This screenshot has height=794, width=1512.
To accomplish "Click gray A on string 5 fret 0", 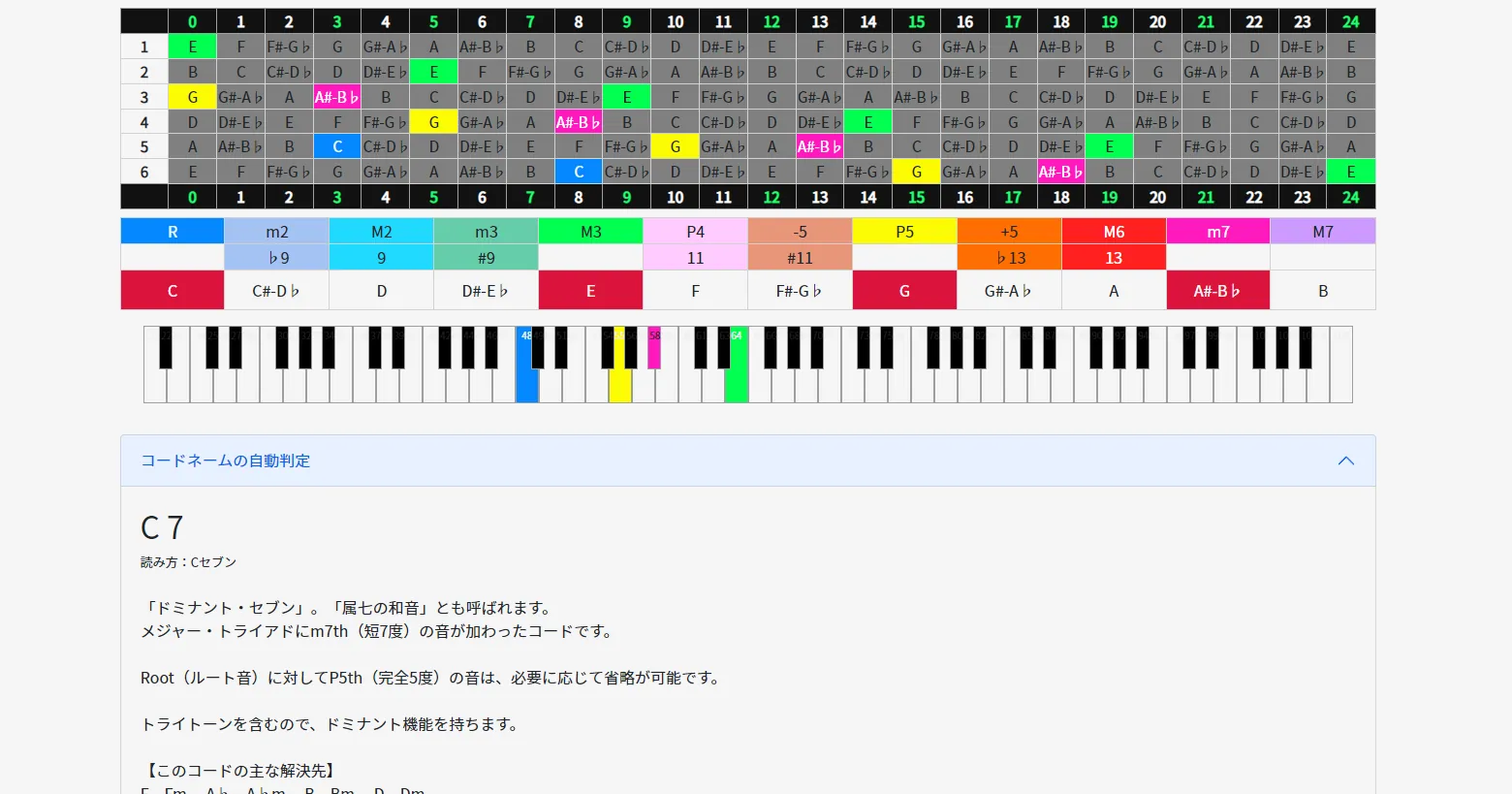I will coord(192,146).
